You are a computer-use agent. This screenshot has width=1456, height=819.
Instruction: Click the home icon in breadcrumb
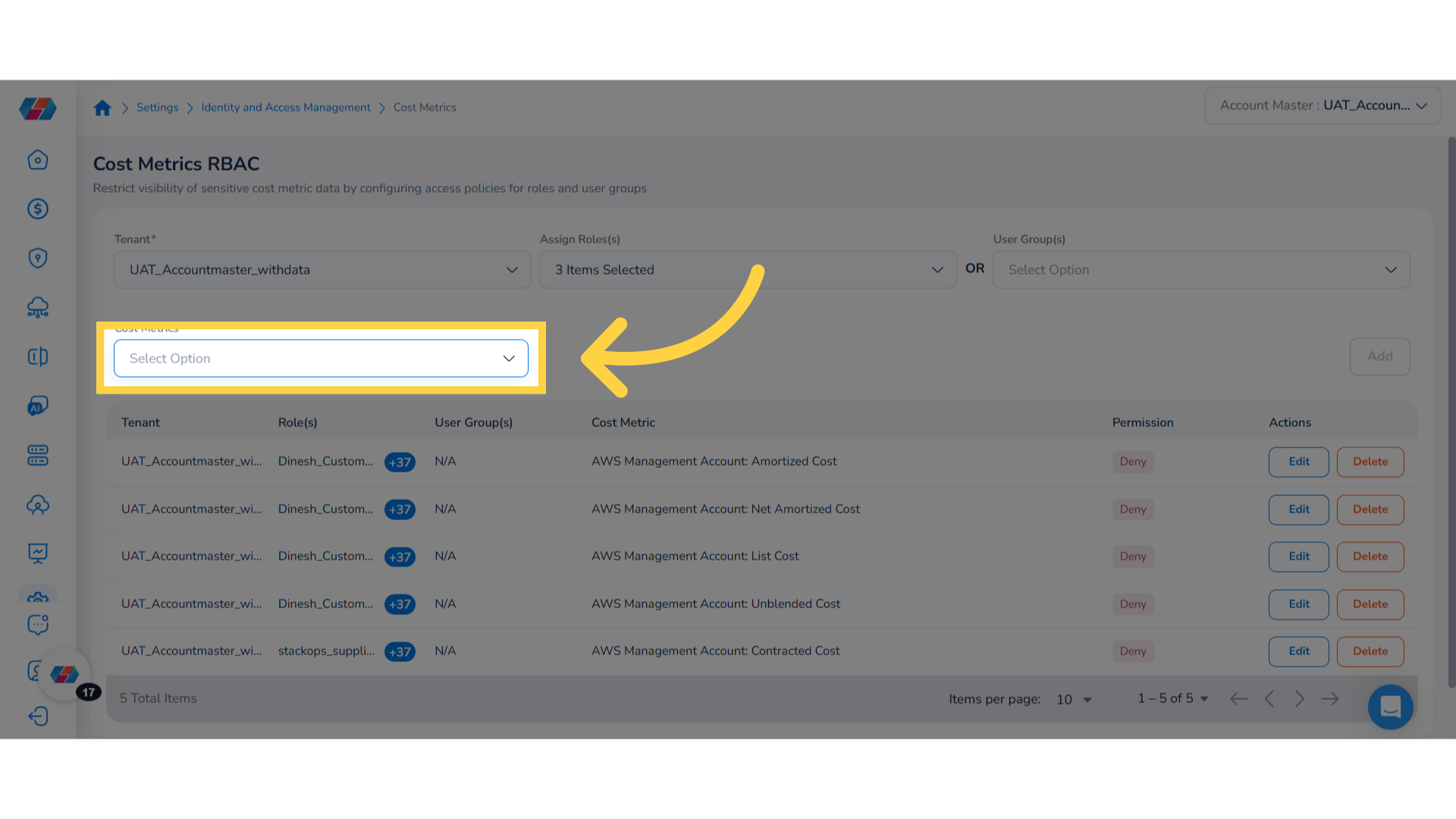pyautogui.click(x=102, y=108)
